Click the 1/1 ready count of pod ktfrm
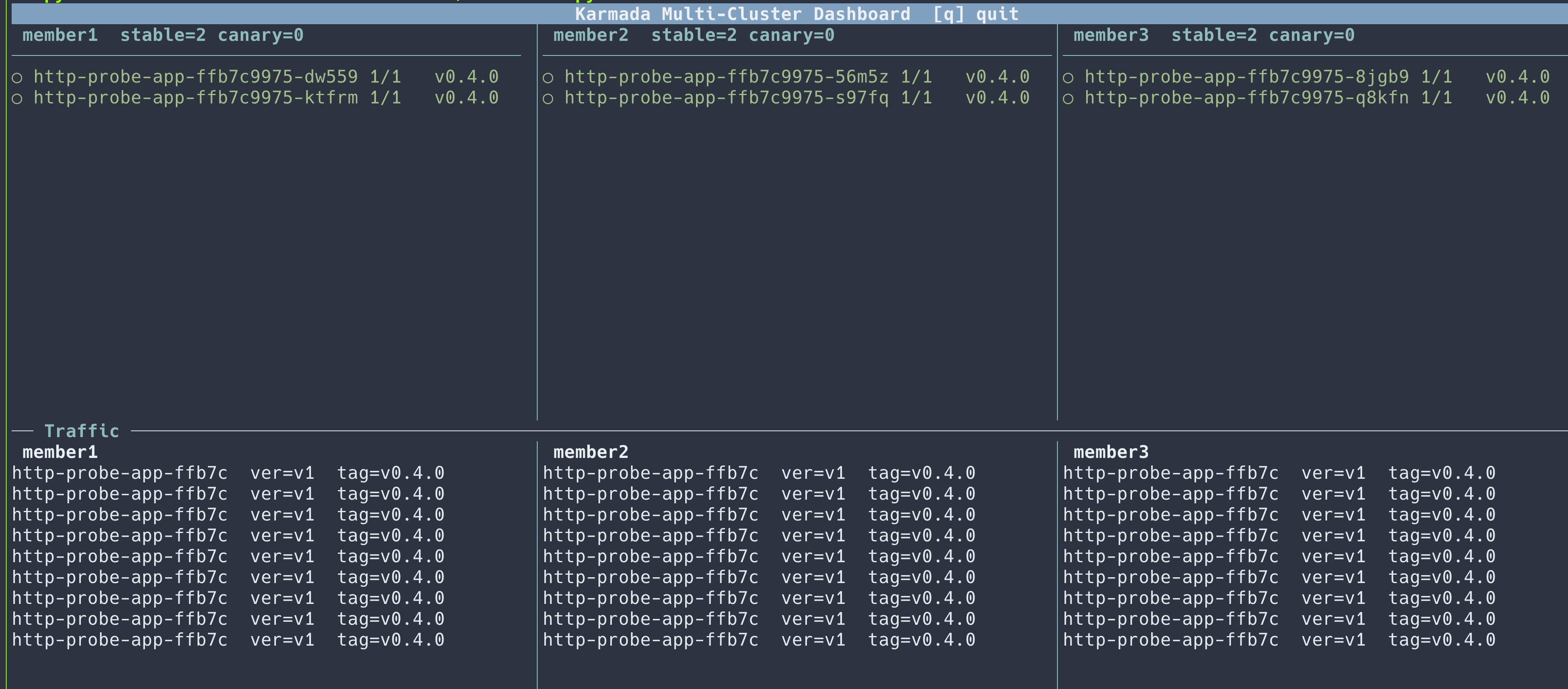The height and width of the screenshot is (689, 1568). pos(385,98)
